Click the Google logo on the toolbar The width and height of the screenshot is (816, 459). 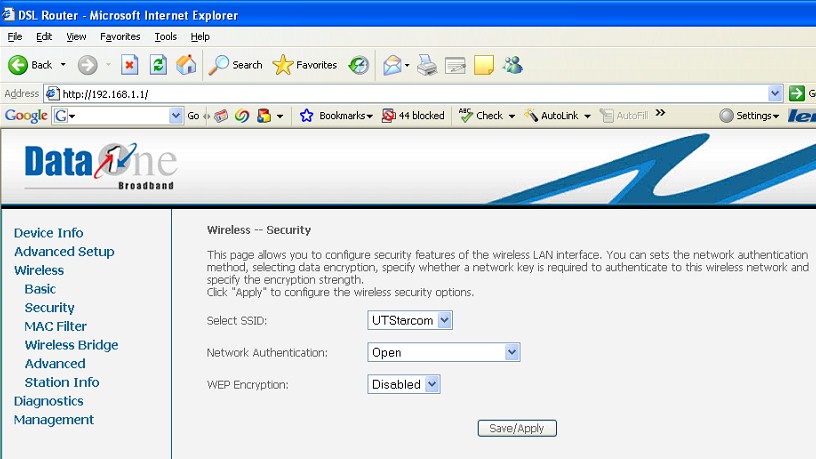click(x=26, y=116)
